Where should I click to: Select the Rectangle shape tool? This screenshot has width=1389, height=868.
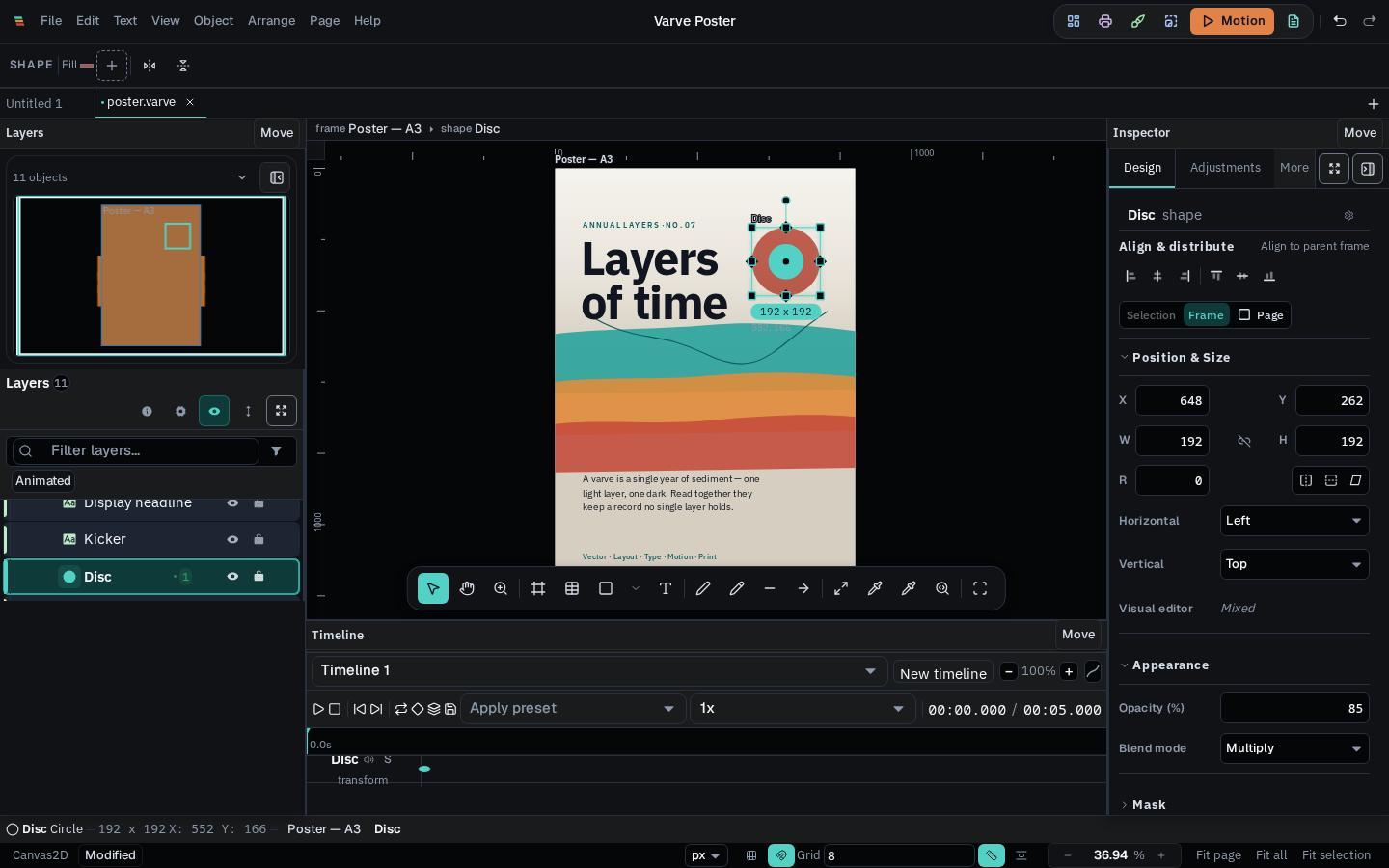pos(606,588)
